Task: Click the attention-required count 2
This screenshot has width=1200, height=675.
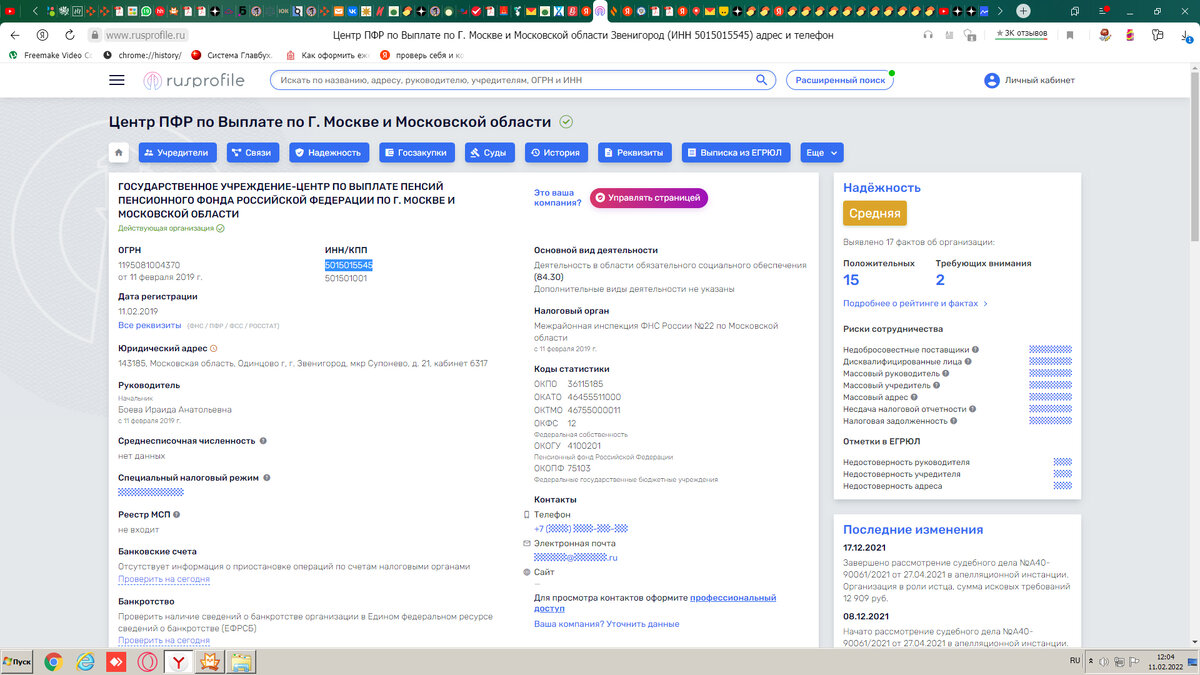Action: pyautogui.click(x=940, y=280)
